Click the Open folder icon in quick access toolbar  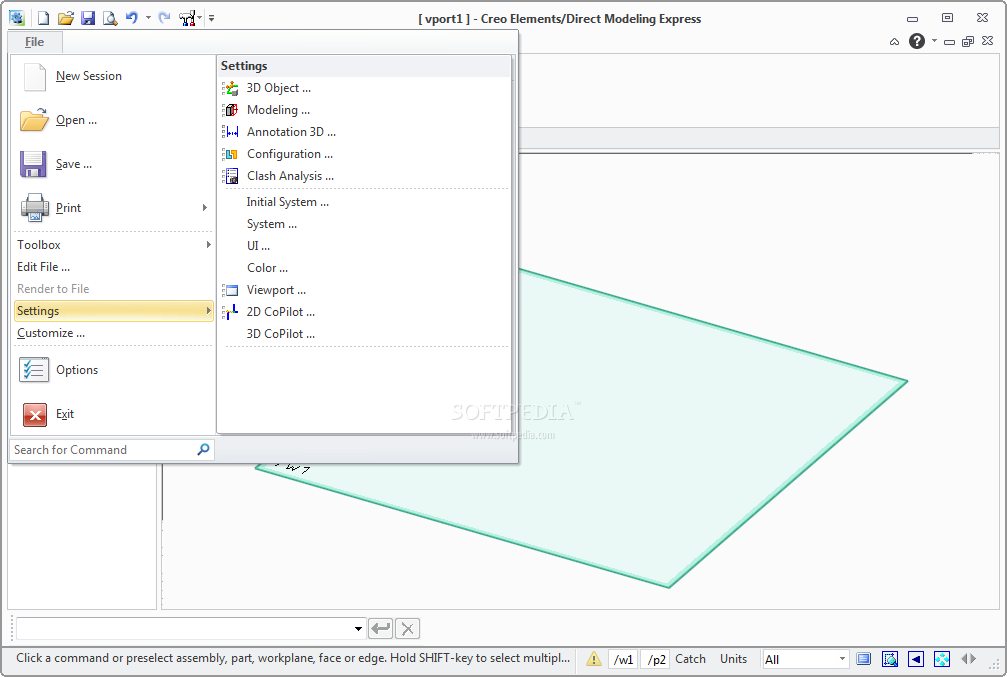66,18
